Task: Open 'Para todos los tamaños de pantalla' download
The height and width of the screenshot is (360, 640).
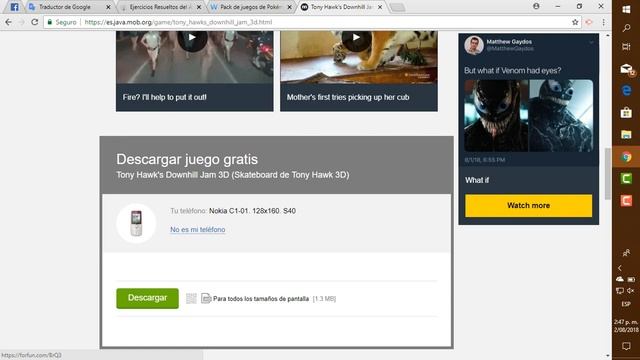Action: pyautogui.click(x=261, y=299)
